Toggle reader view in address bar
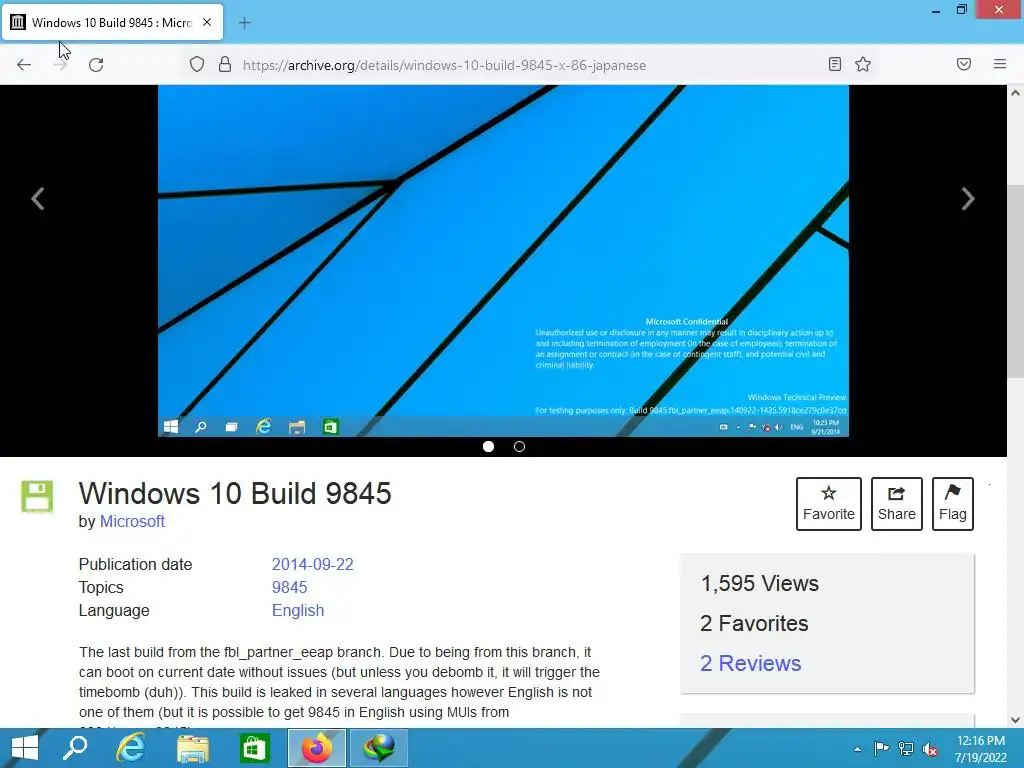This screenshot has height=768, width=1024. pos(835,64)
